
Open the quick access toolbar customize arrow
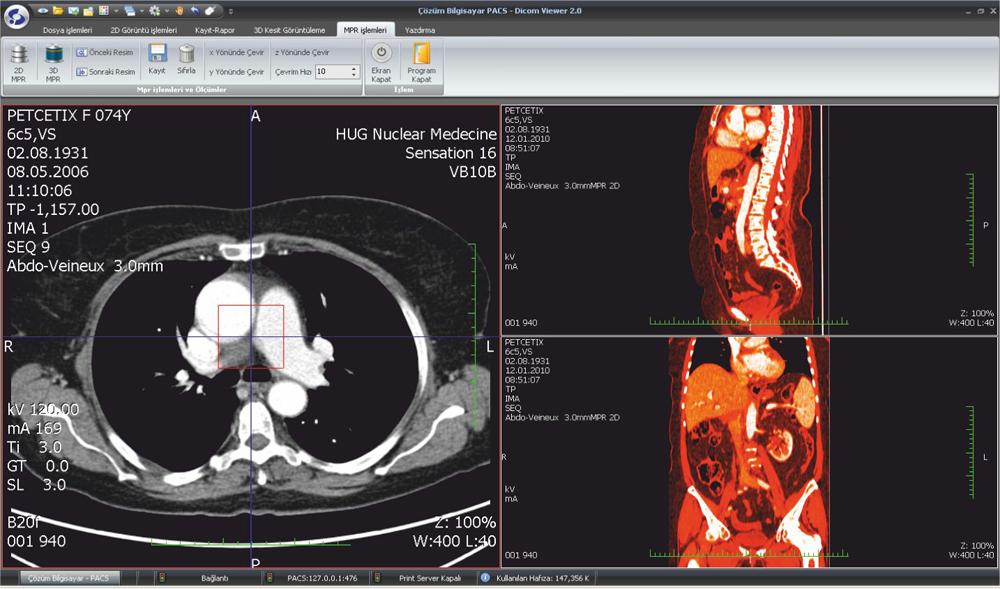230,11
